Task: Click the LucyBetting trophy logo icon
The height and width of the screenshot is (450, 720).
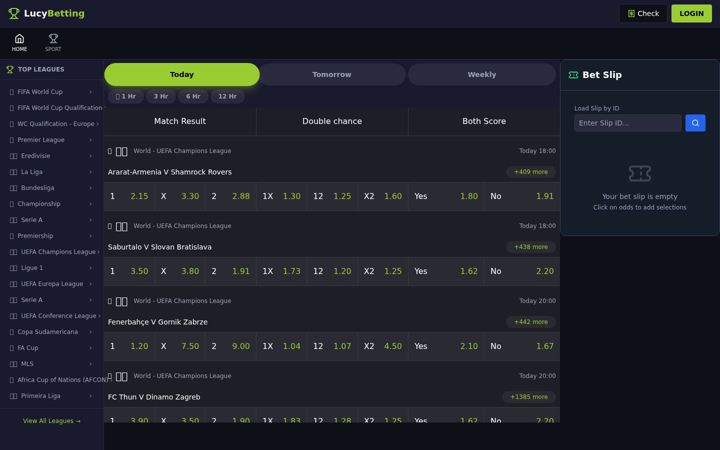Action: click(14, 13)
